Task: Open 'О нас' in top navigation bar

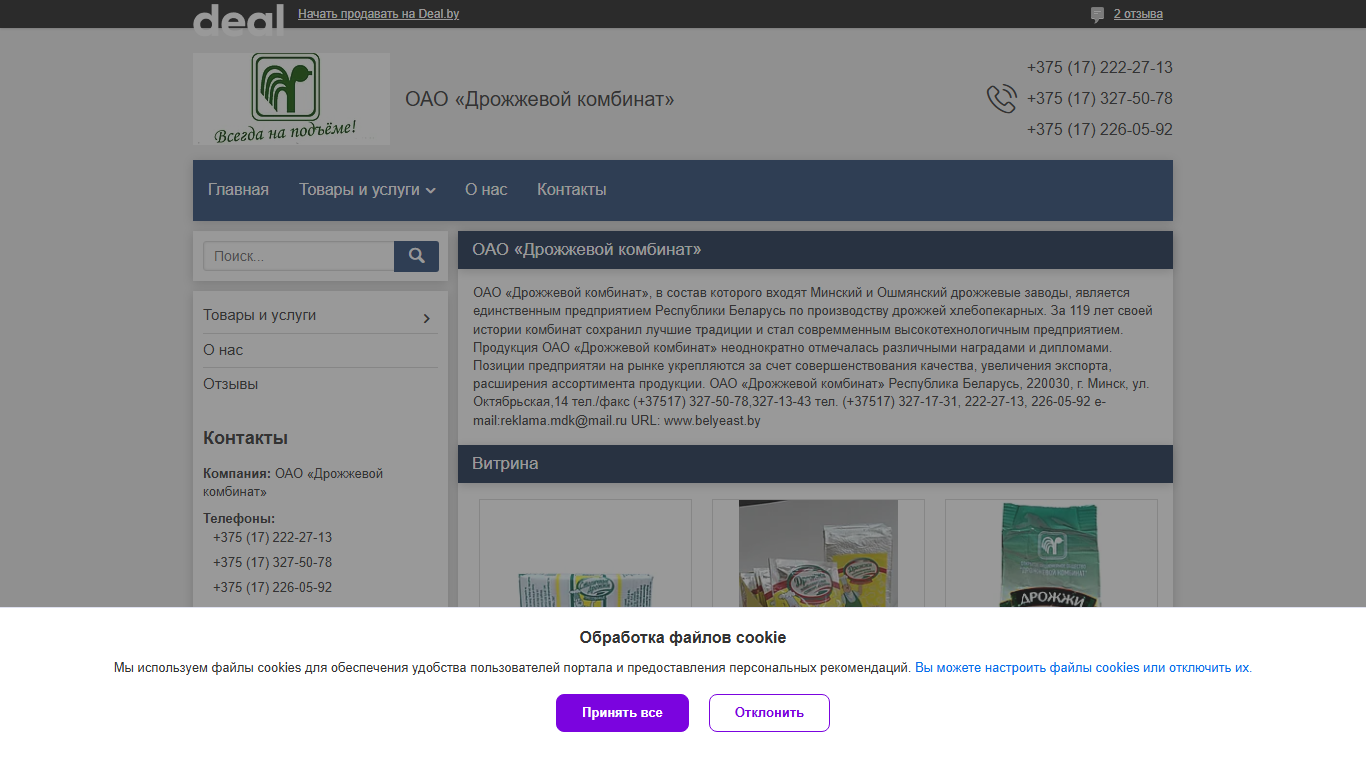Action: click(486, 190)
